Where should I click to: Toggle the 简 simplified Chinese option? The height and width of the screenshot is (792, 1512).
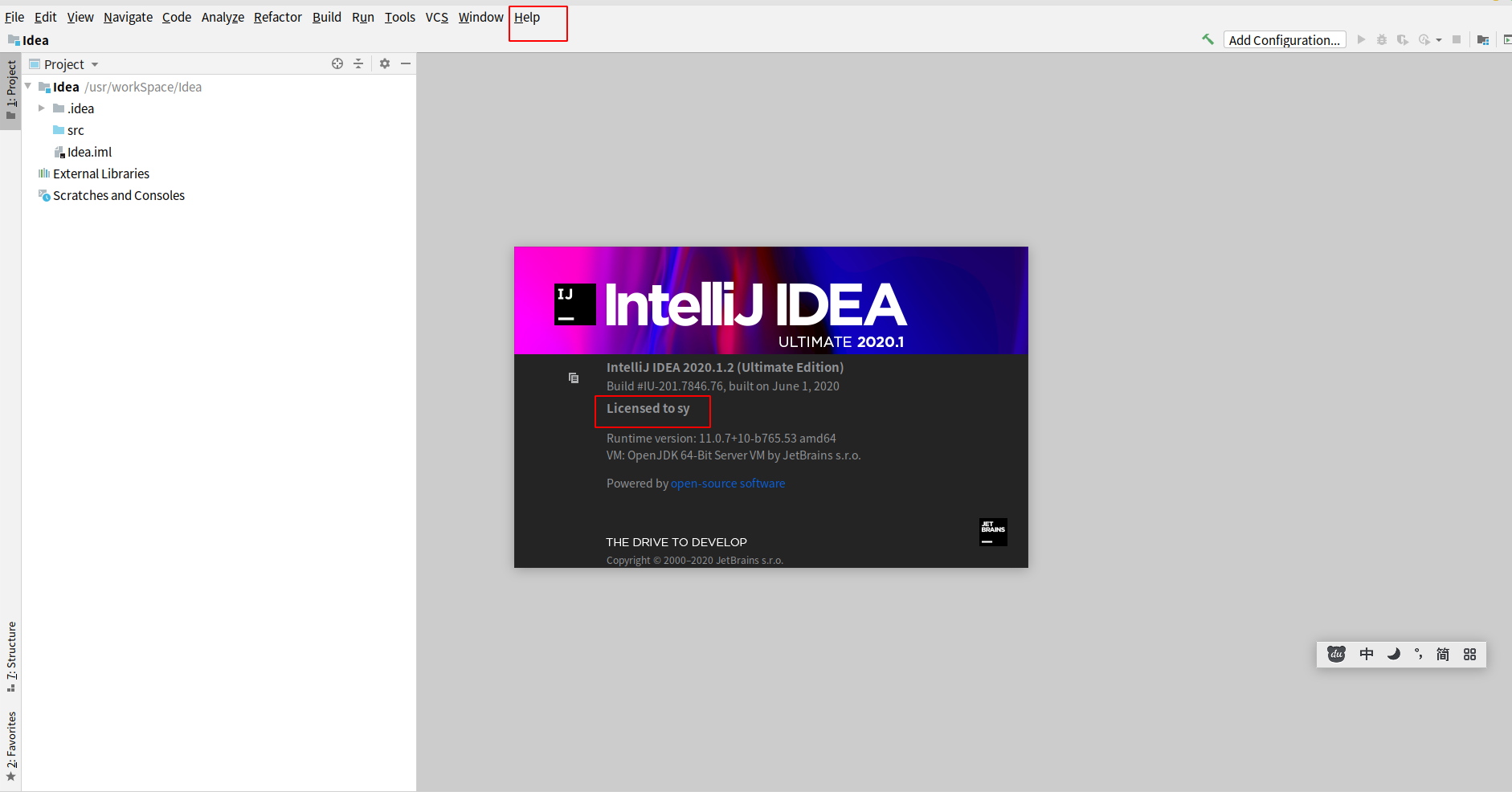1443,654
